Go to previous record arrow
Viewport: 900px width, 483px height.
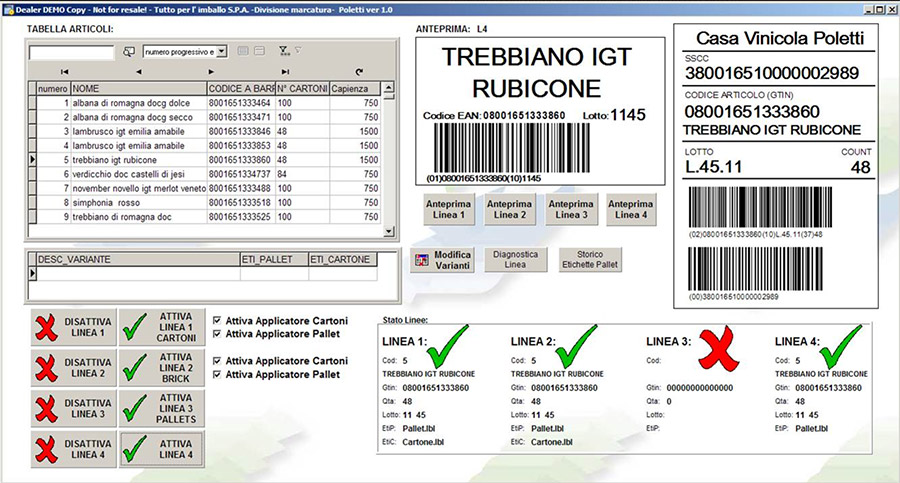[x=138, y=72]
